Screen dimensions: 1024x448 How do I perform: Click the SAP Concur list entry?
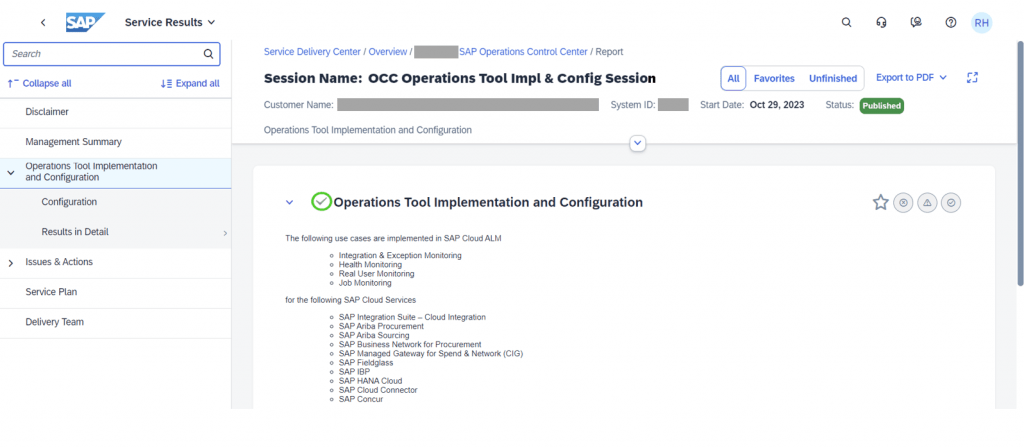pos(361,399)
